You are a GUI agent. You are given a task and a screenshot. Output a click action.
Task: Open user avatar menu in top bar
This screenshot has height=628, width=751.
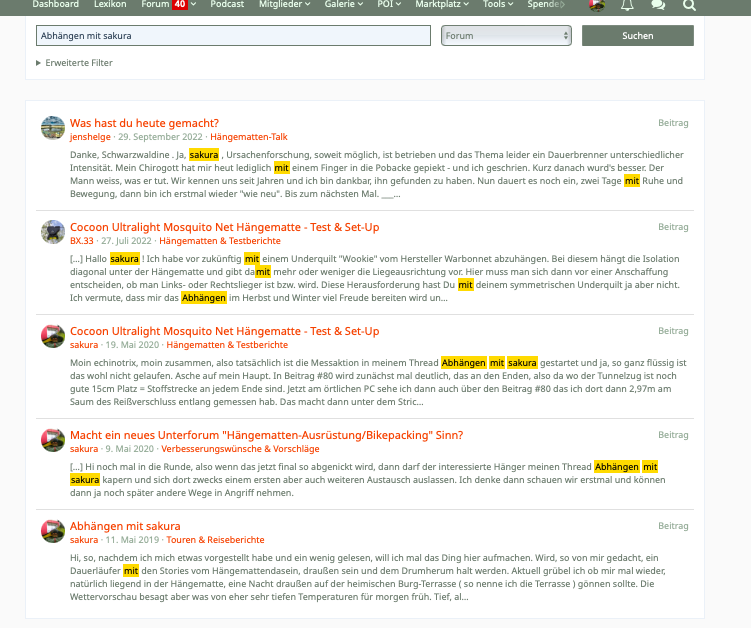(597, 5)
